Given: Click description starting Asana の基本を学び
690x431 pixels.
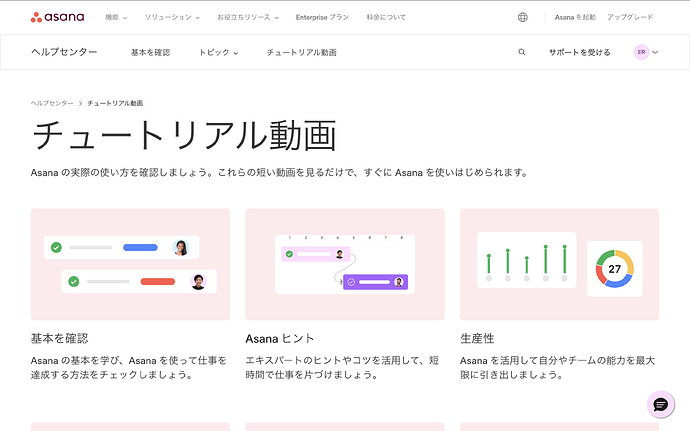Looking at the screenshot, I should pyautogui.click(x=128, y=368).
